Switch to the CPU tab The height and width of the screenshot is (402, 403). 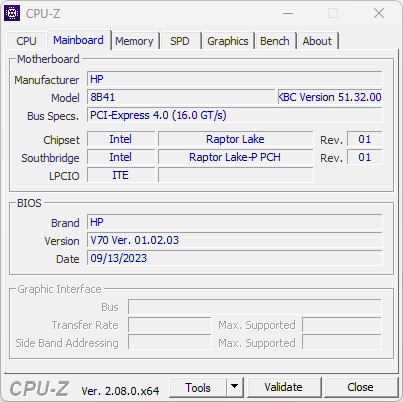pyautogui.click(x=26, y=41)
